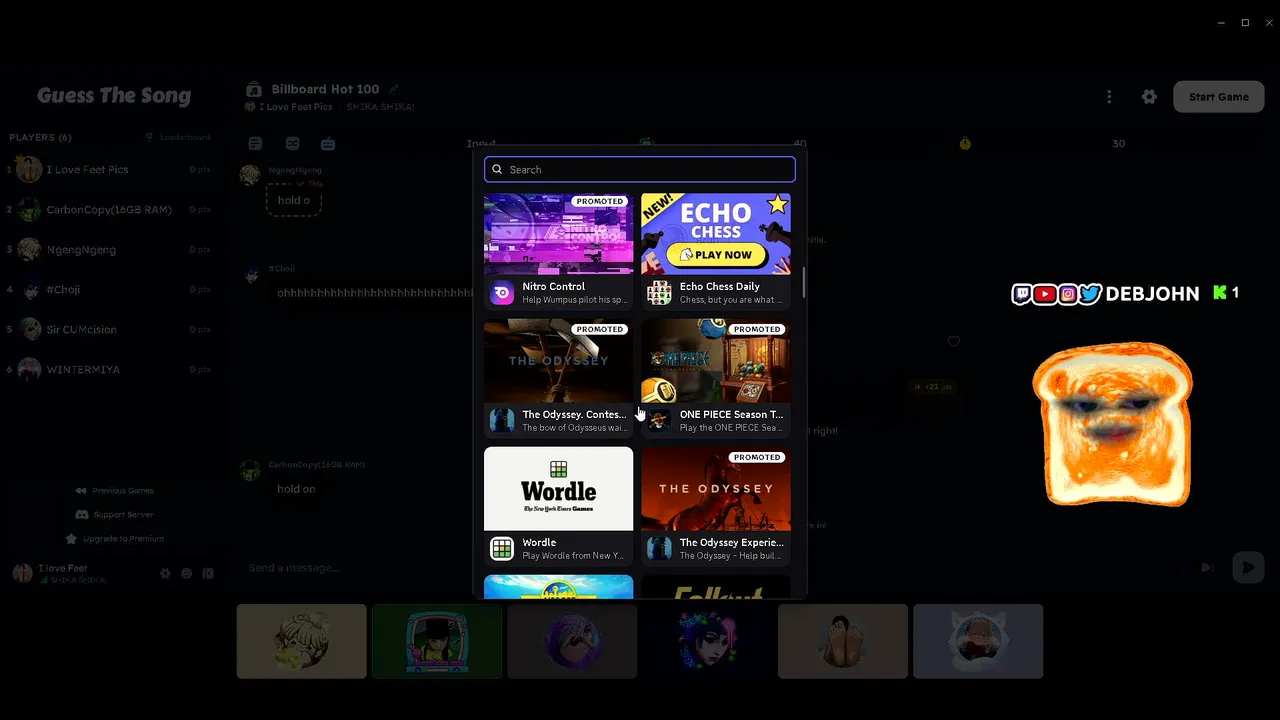
Task: Open the Nitro Control promoted banner
Action: [x=558, y=233]
